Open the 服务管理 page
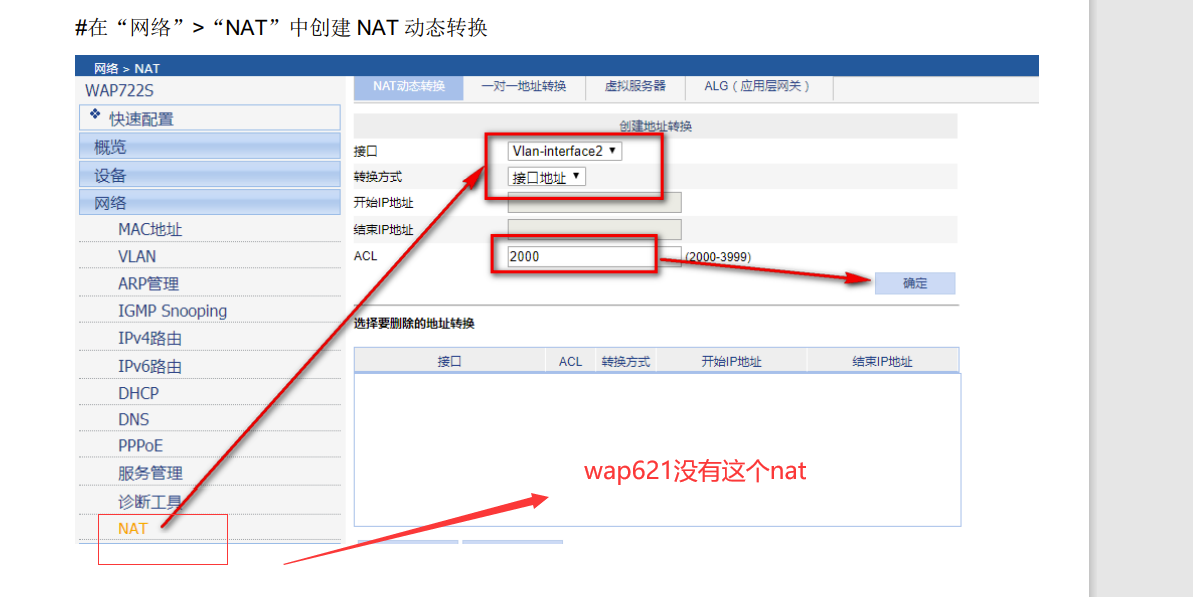Image resolution: width=1193 pixels, height=597 pixels. tap(150, 473)
